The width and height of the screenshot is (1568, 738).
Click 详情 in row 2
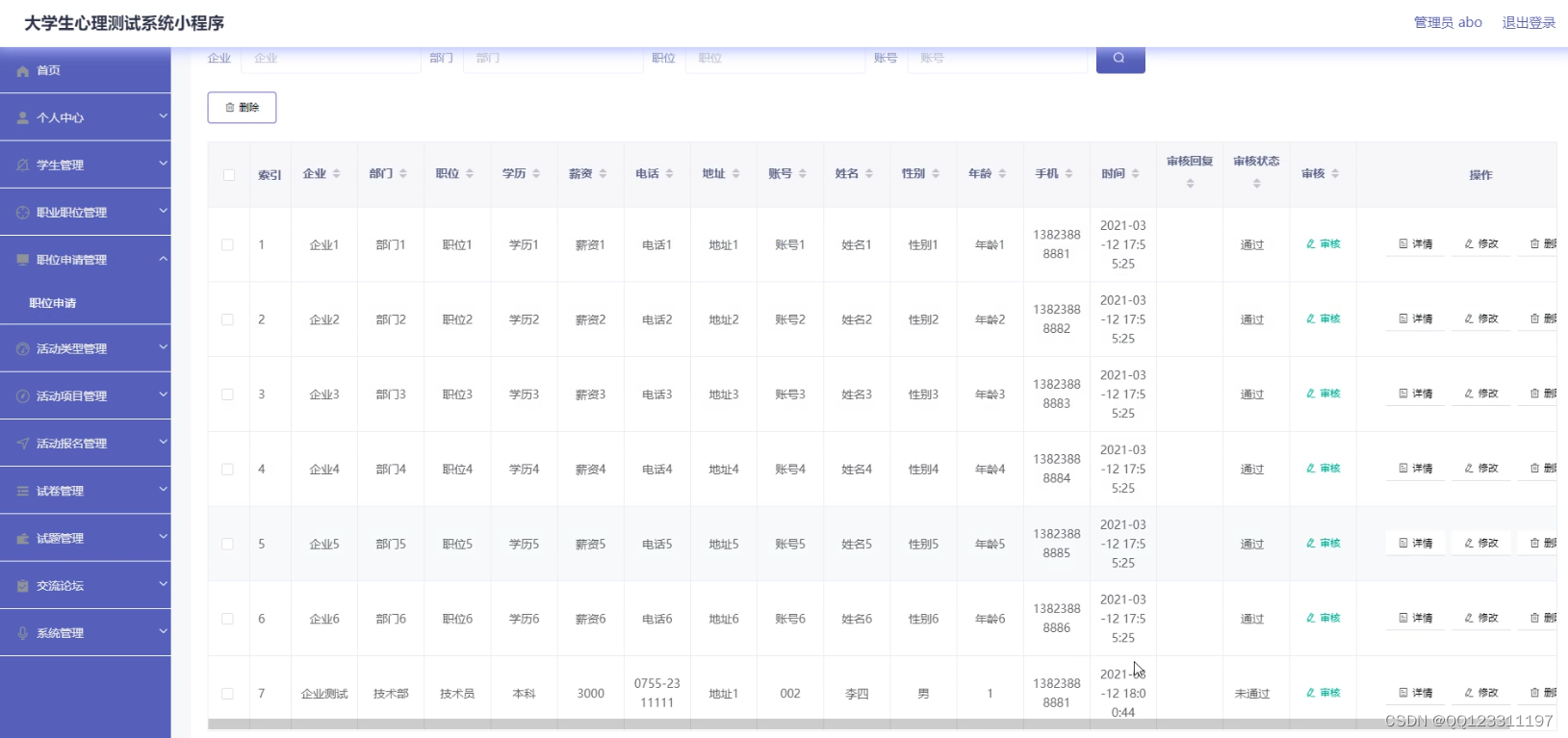point(1416,319)
